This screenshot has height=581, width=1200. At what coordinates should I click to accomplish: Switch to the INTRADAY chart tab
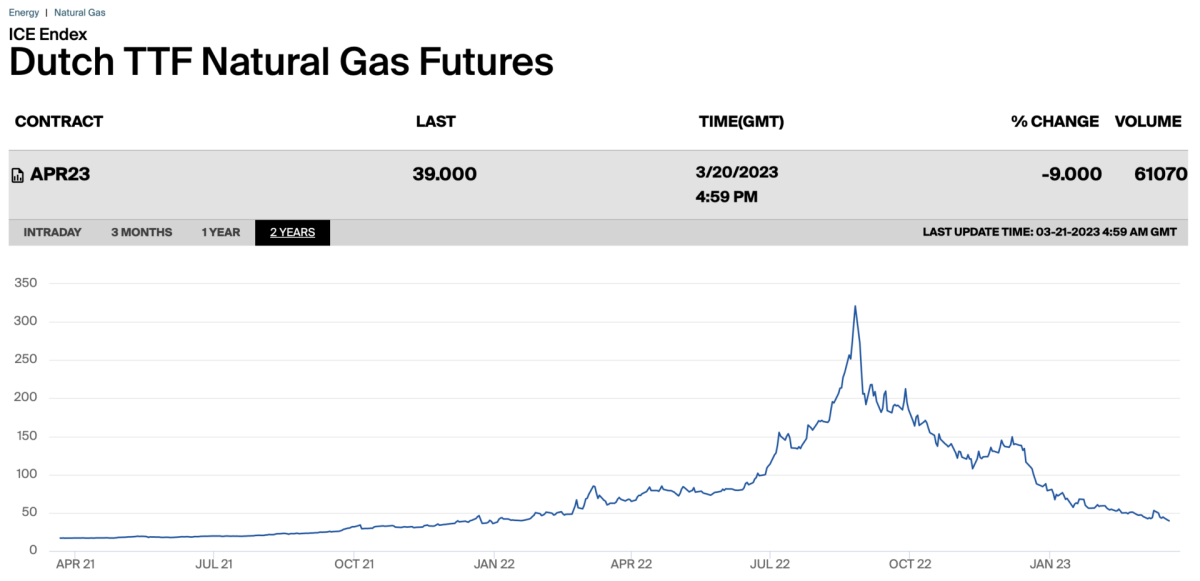[x=52, y=232]
